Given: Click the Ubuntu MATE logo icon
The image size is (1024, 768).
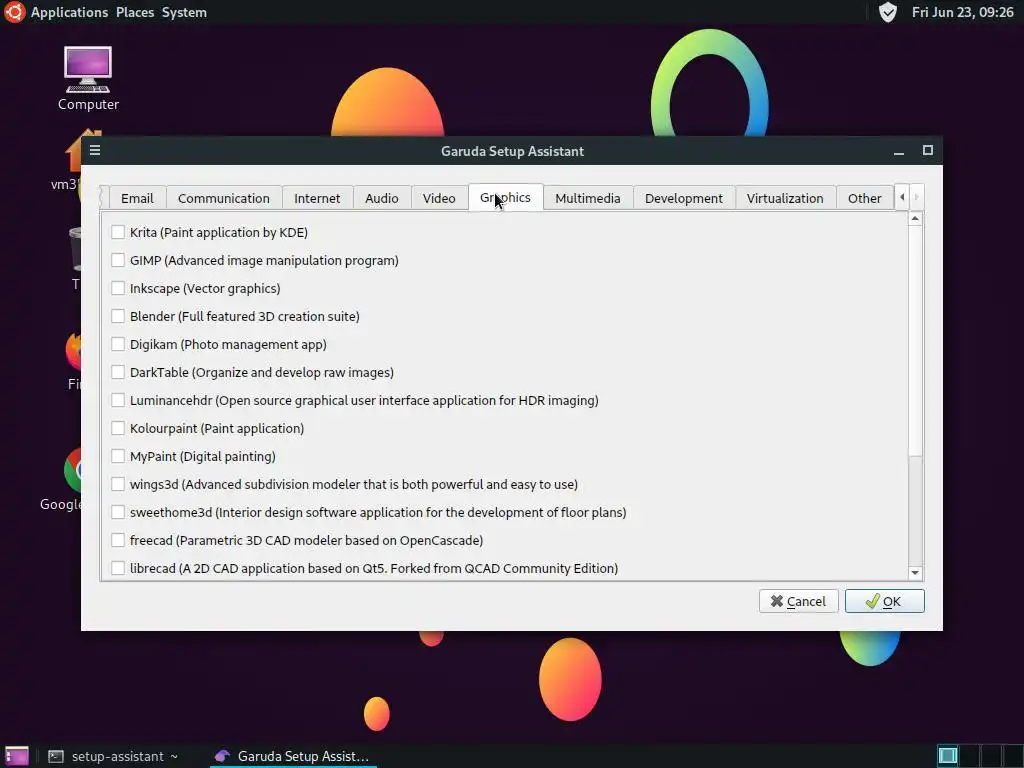Looking at the screenshot, I should [14, 12].
